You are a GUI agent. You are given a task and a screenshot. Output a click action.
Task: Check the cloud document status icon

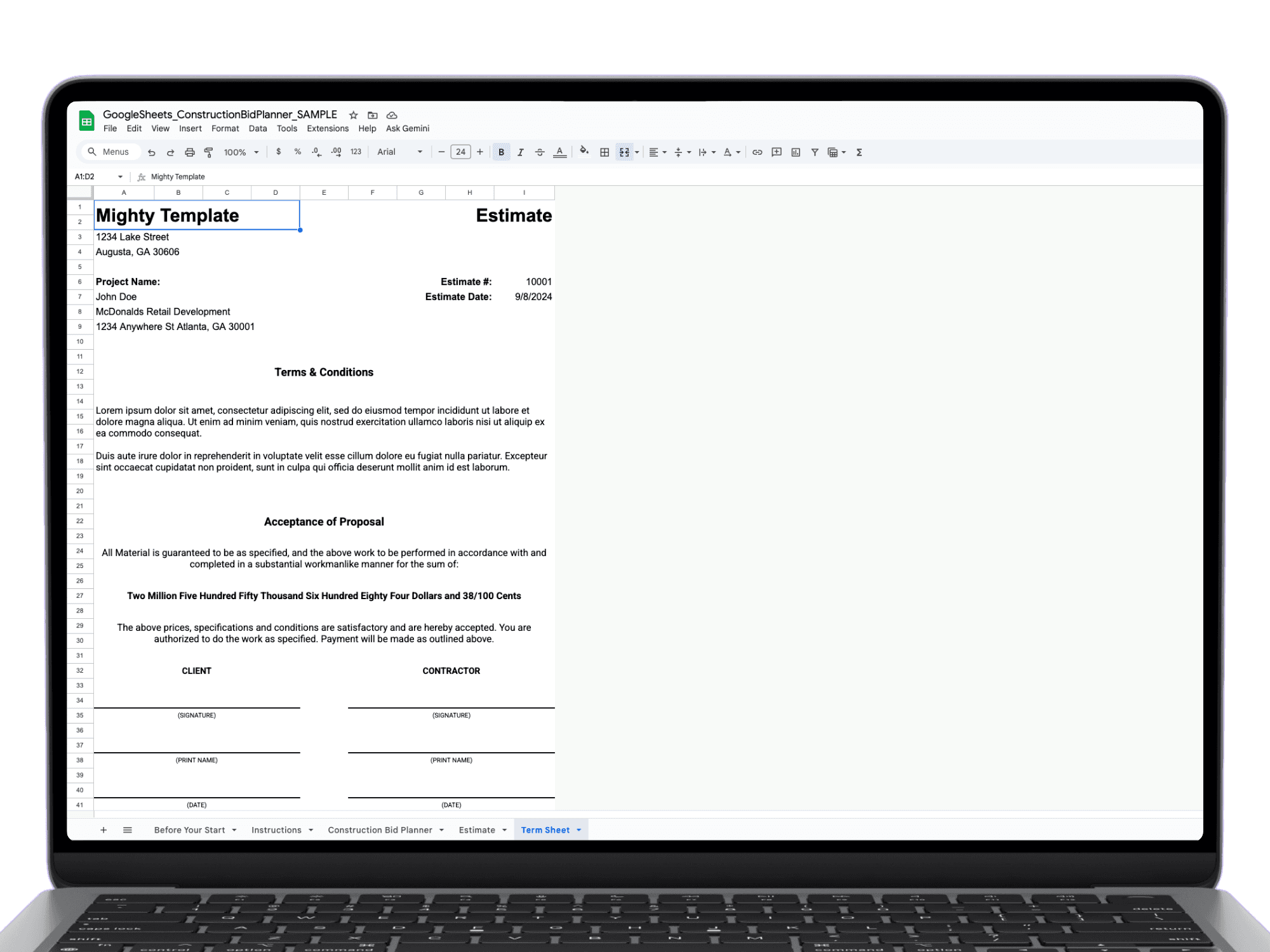[x=392, y=115]
